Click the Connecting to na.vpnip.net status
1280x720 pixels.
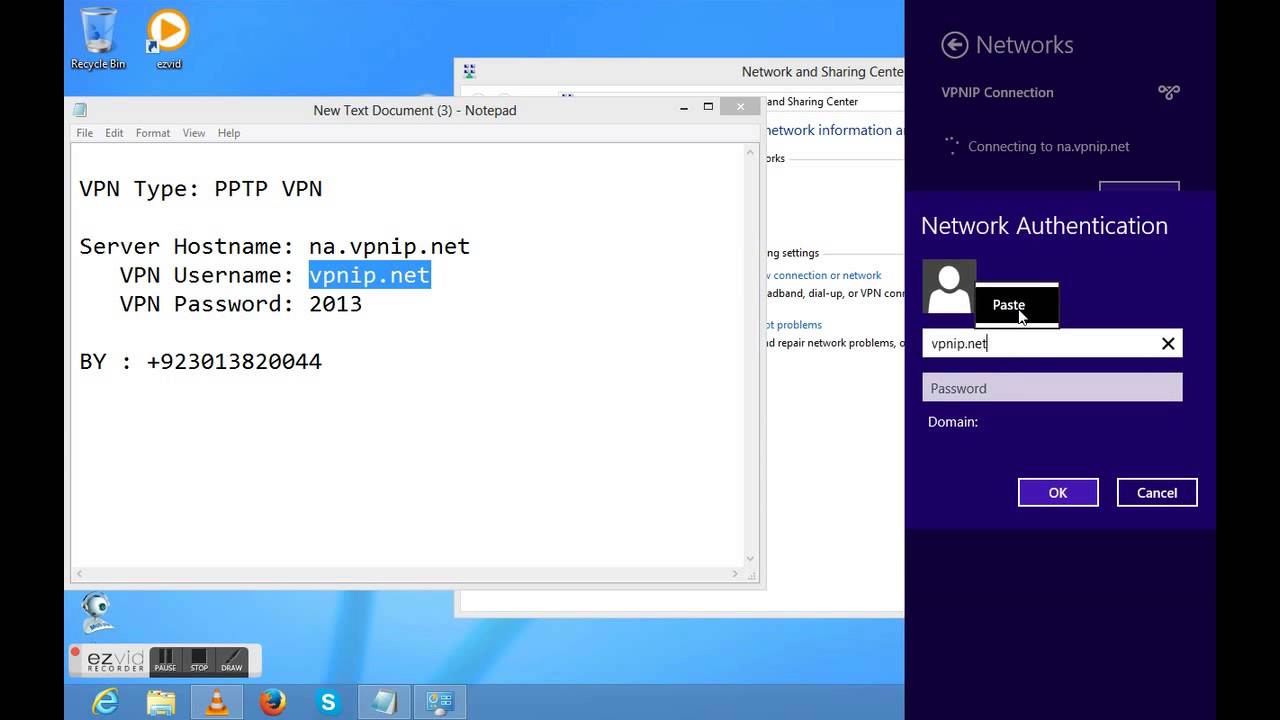(1048, 146)
